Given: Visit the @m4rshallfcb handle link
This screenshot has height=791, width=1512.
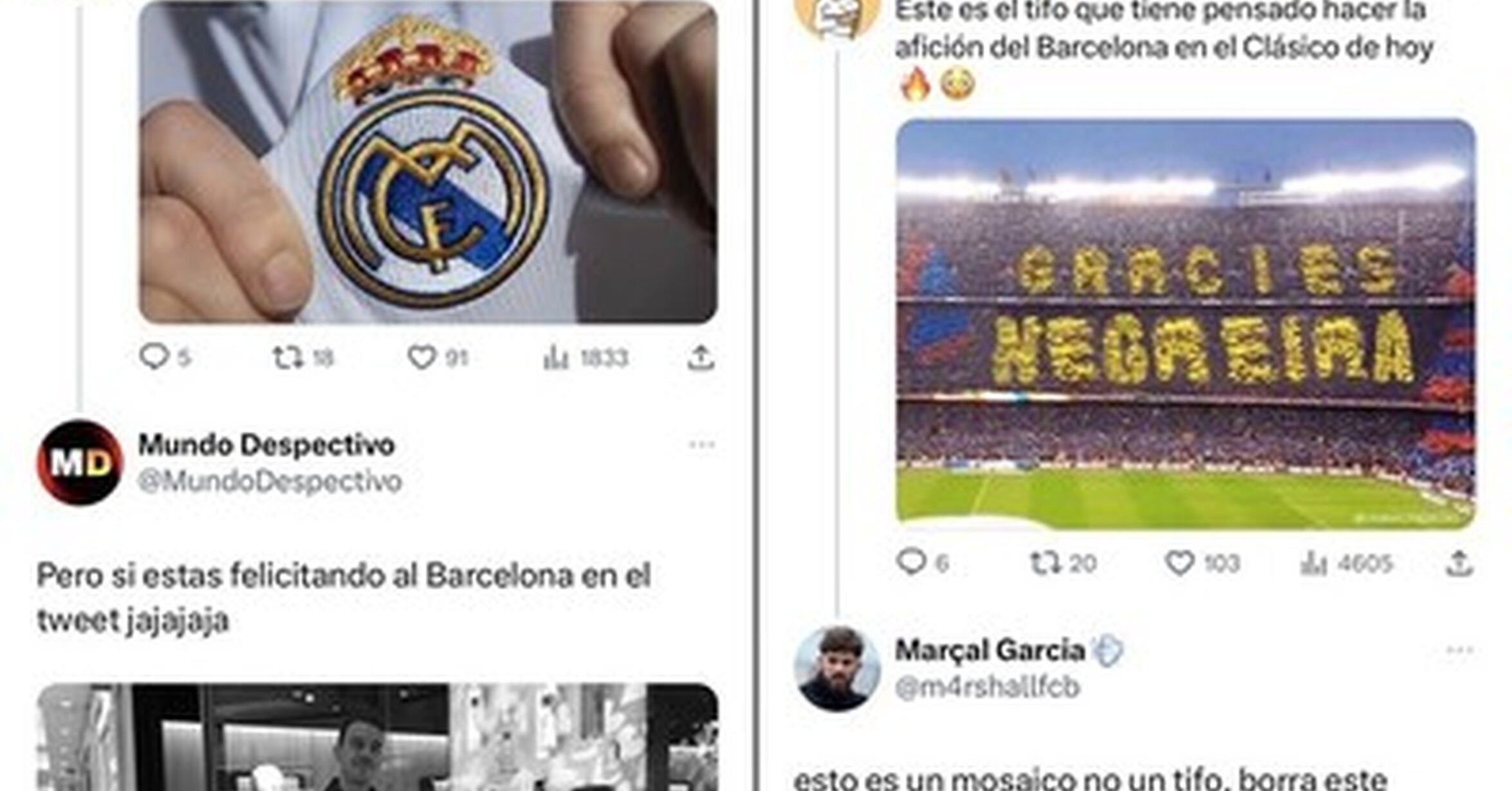Looking at the screenshot, I should (988, 687).
